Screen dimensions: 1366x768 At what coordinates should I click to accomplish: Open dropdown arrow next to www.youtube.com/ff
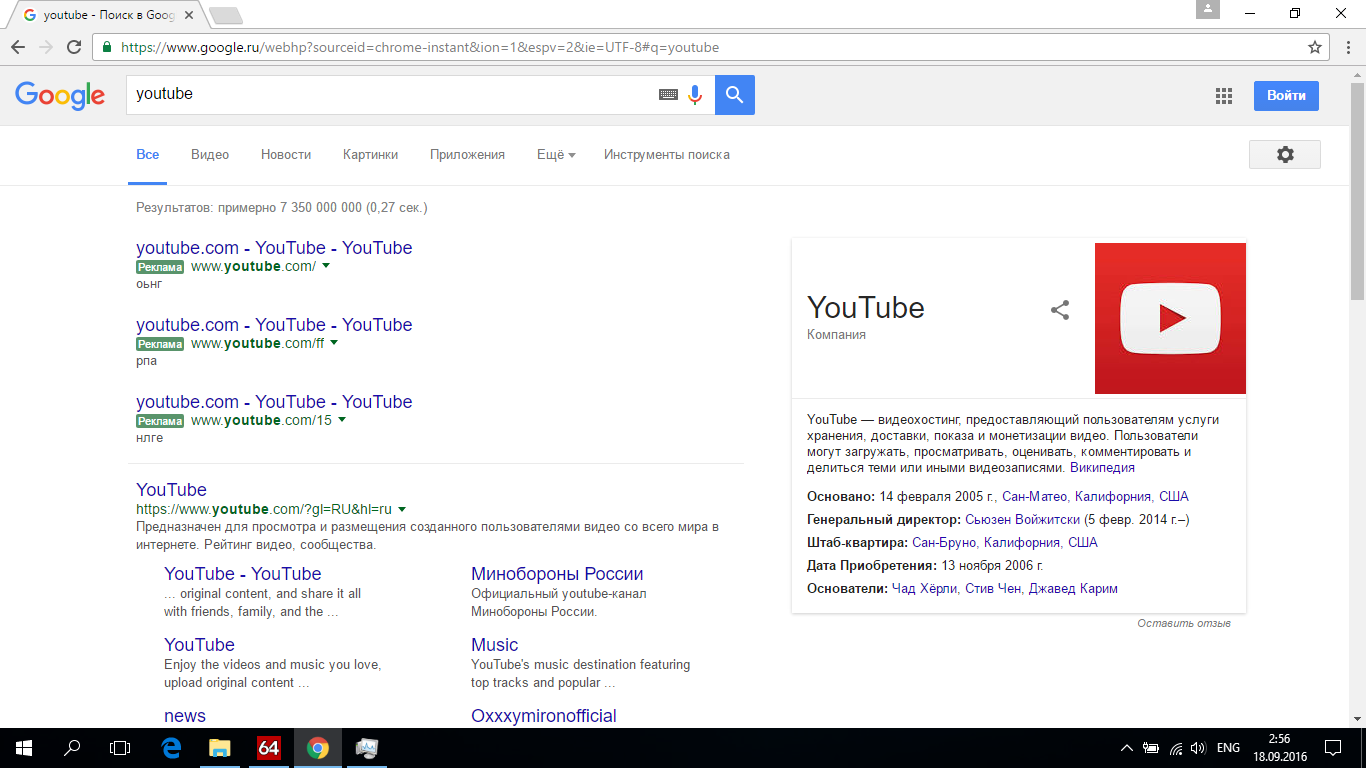click(x=334, y=343)
